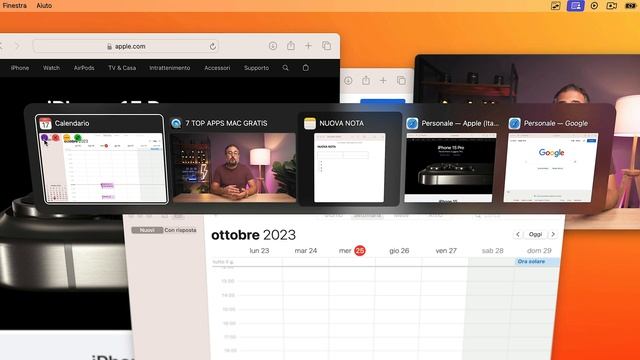Open AirPods section on Apple site
Screen dimensions: 640x360
pos(84,68)
